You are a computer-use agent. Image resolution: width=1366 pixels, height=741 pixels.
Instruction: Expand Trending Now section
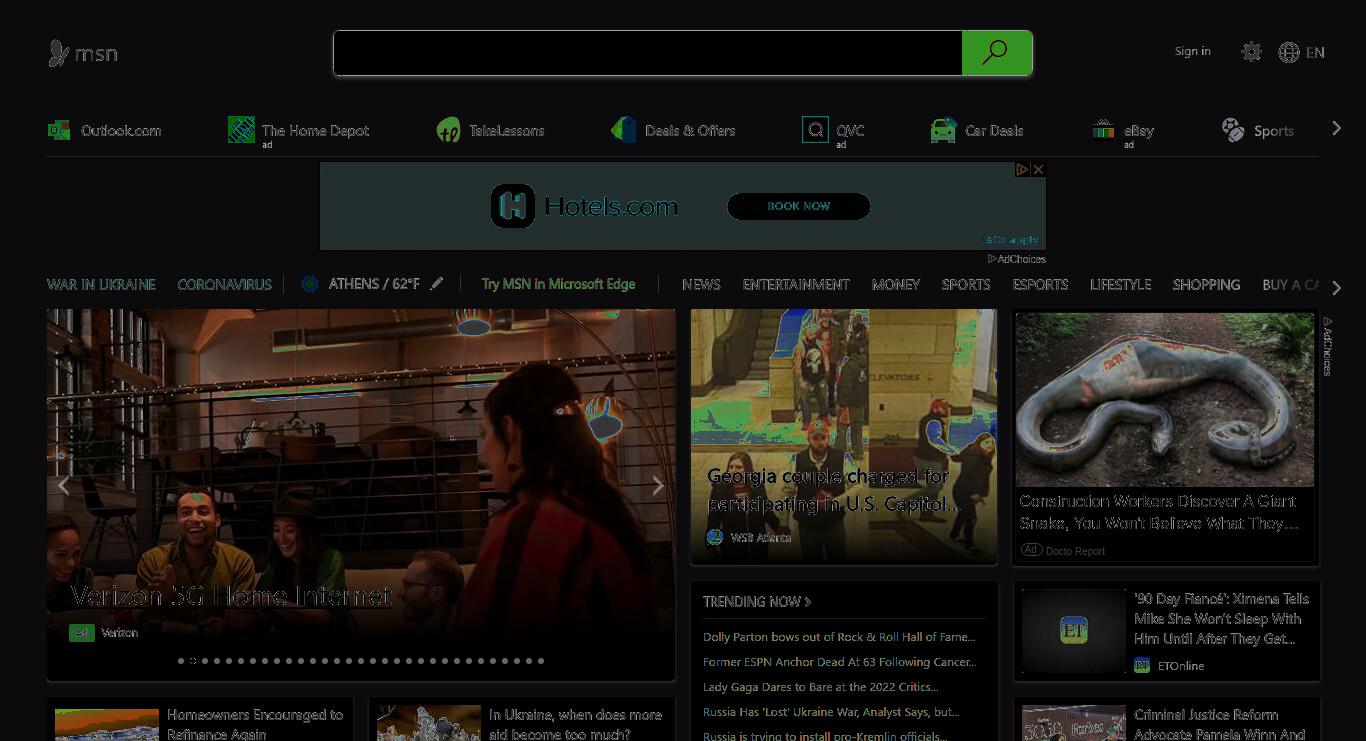757,602
